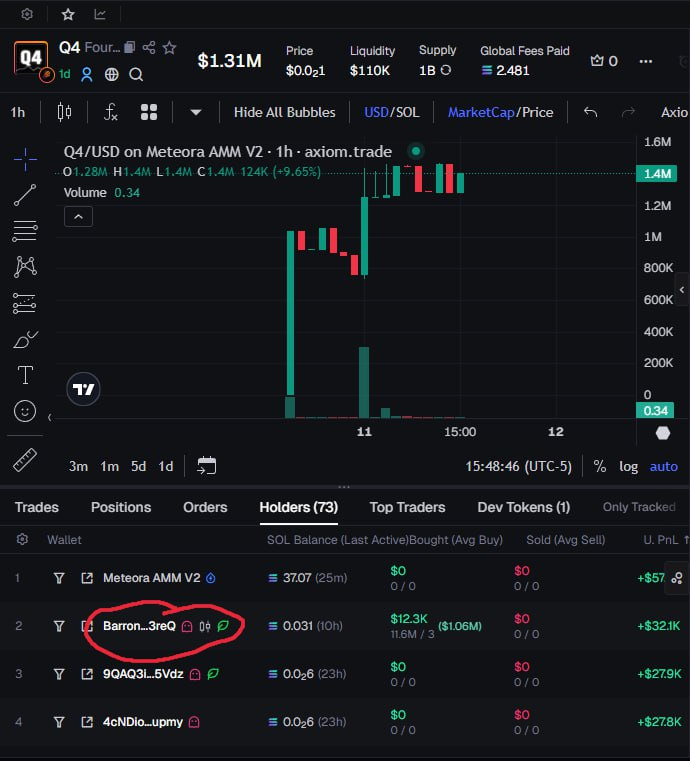Copy the Q4 token address

pyautogui.click(x=130, y=47)
